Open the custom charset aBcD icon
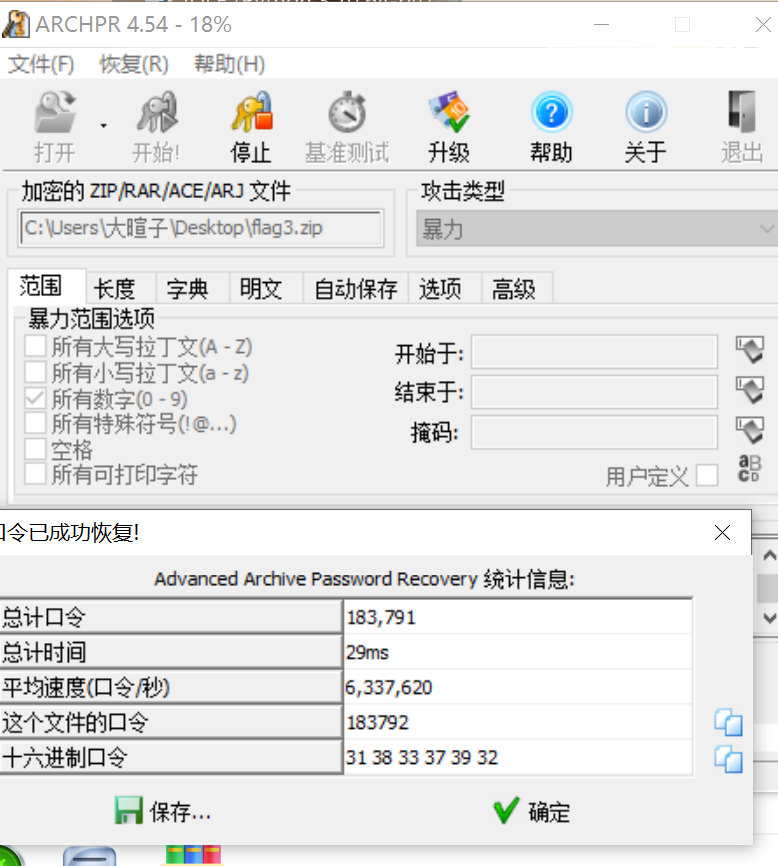 pyautogui.click(x=750, y=468)
